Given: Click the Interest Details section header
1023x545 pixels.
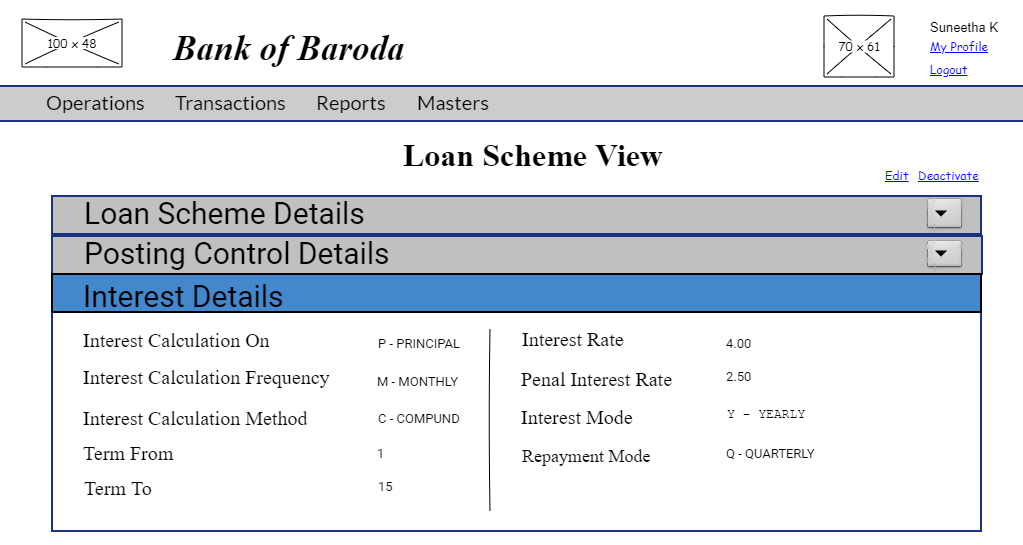Looking at the screenshot, I should [x=516, y=294].
